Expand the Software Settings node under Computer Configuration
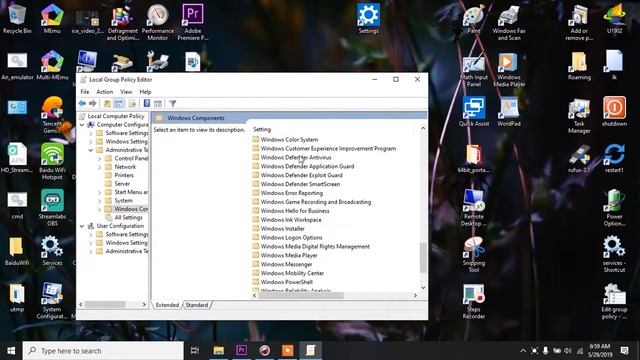The height and width of the screenshot is (360, 640). tap(91, 133)
